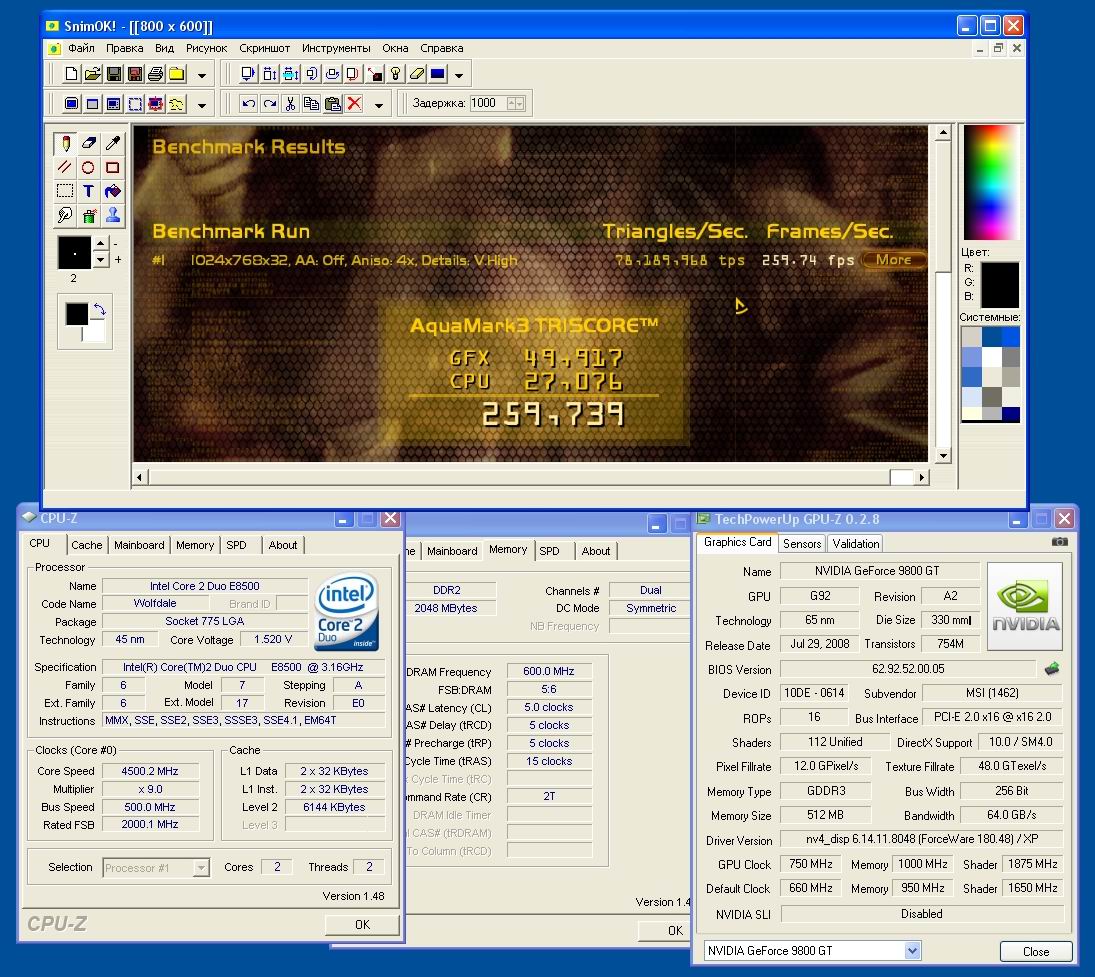Image resolution: width=1095 pixels, height=977 pixels.
Task: Open SPD tab in front CPU-Z window
Action: pyautogui.click(x=236, y=545)
